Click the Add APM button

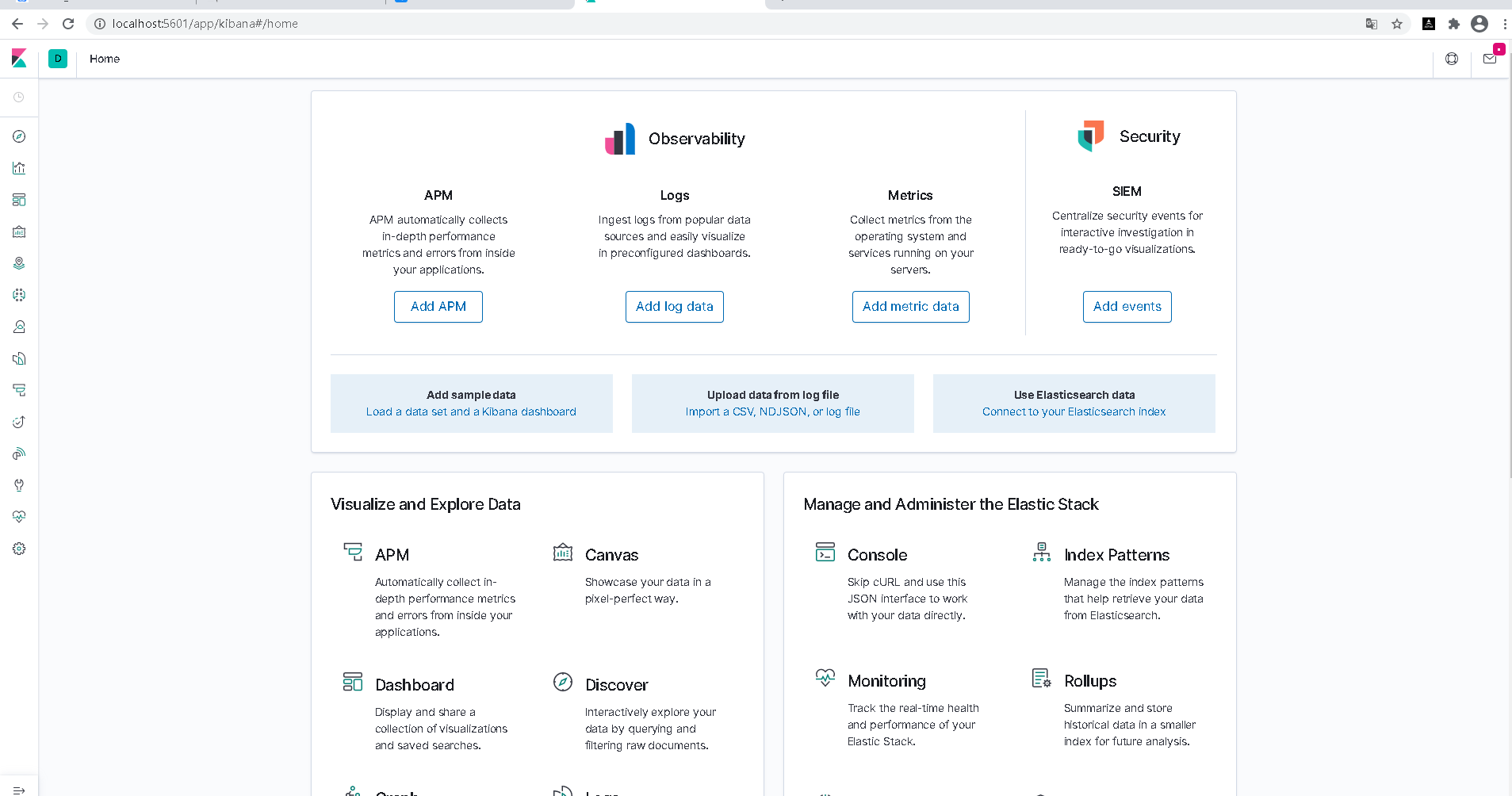pos(438,307)
